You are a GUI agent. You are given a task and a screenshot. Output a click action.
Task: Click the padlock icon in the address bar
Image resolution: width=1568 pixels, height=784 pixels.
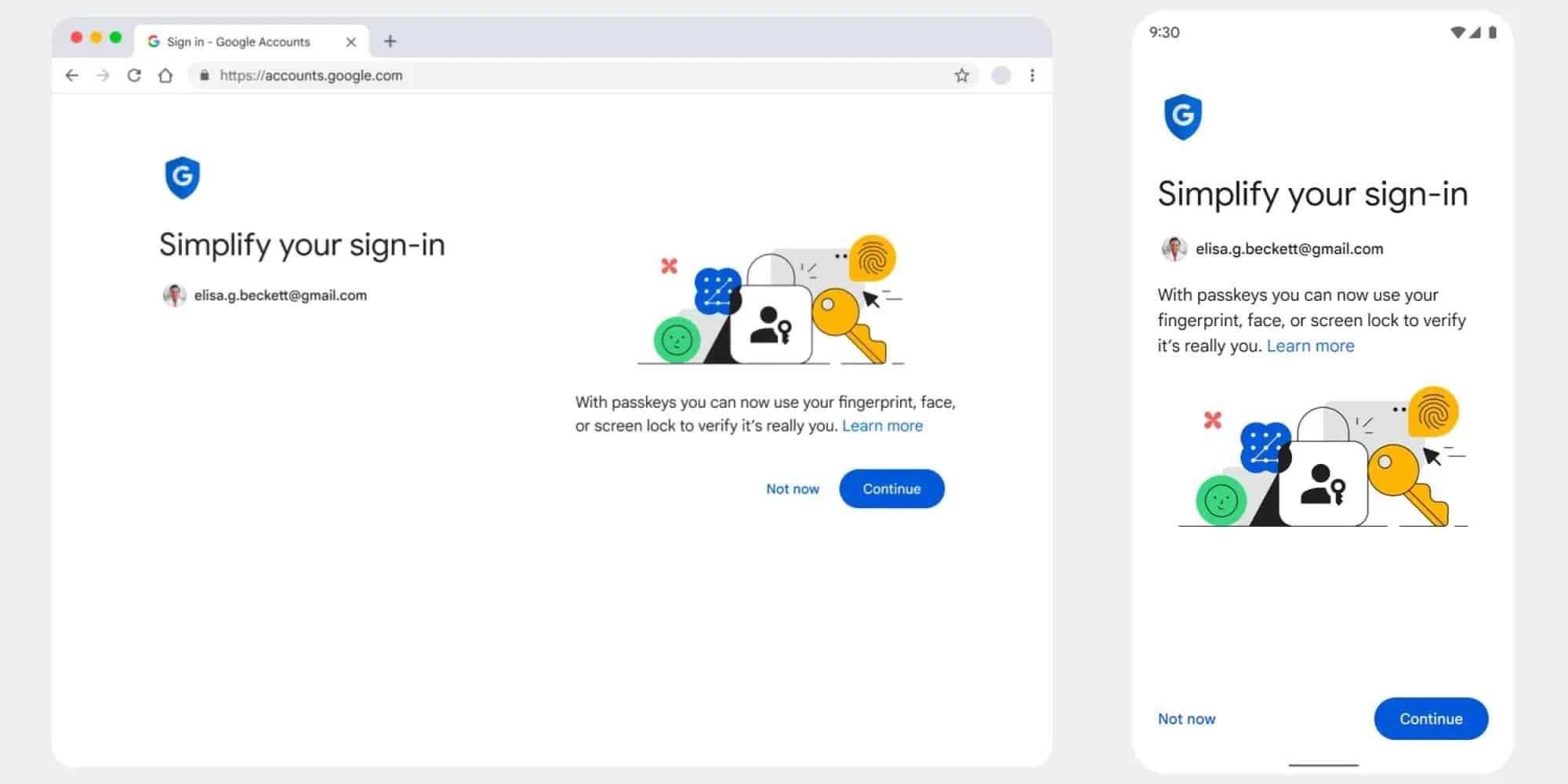point(203,75)
